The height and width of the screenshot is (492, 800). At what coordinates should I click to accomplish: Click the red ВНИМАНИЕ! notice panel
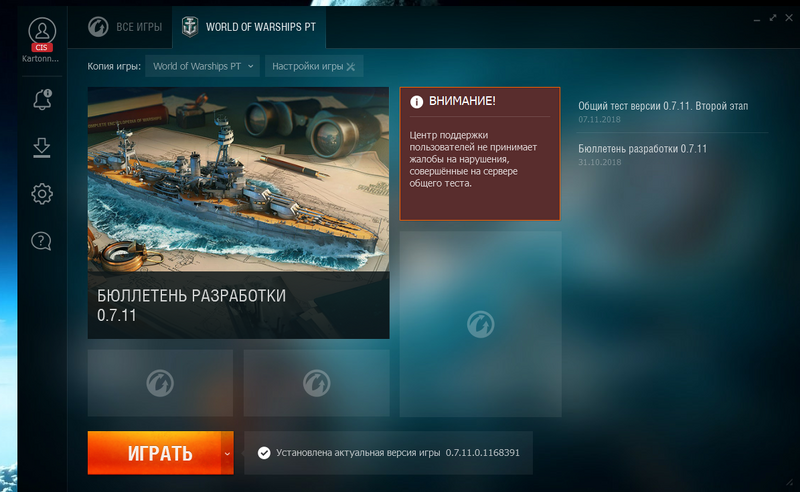pos(480,154)
